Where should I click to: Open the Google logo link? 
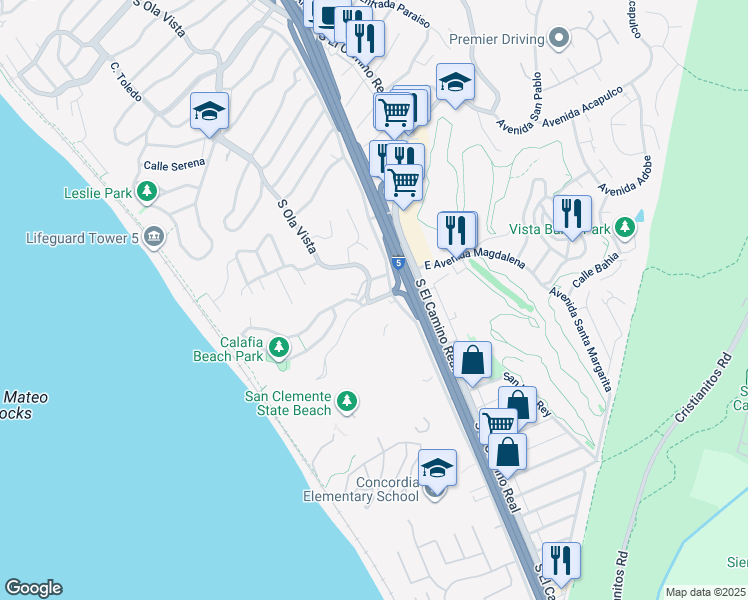pos(33,588)
